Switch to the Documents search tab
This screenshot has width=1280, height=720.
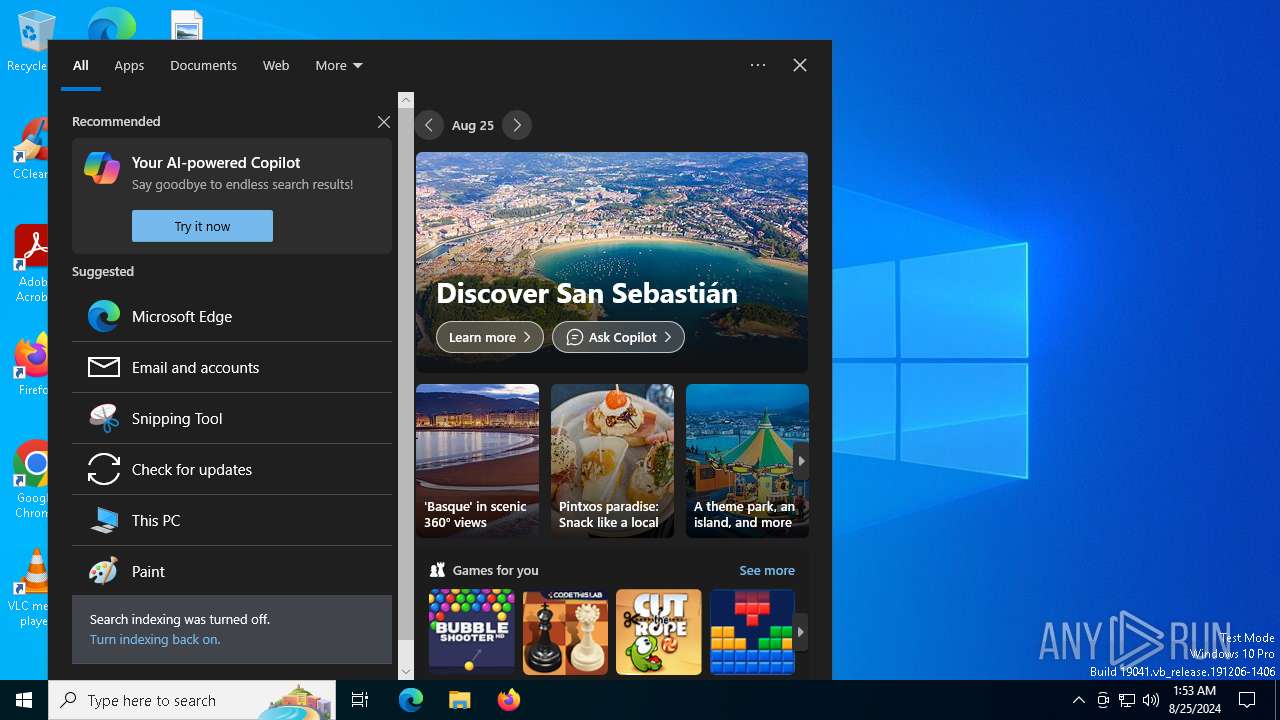point(203,65)
